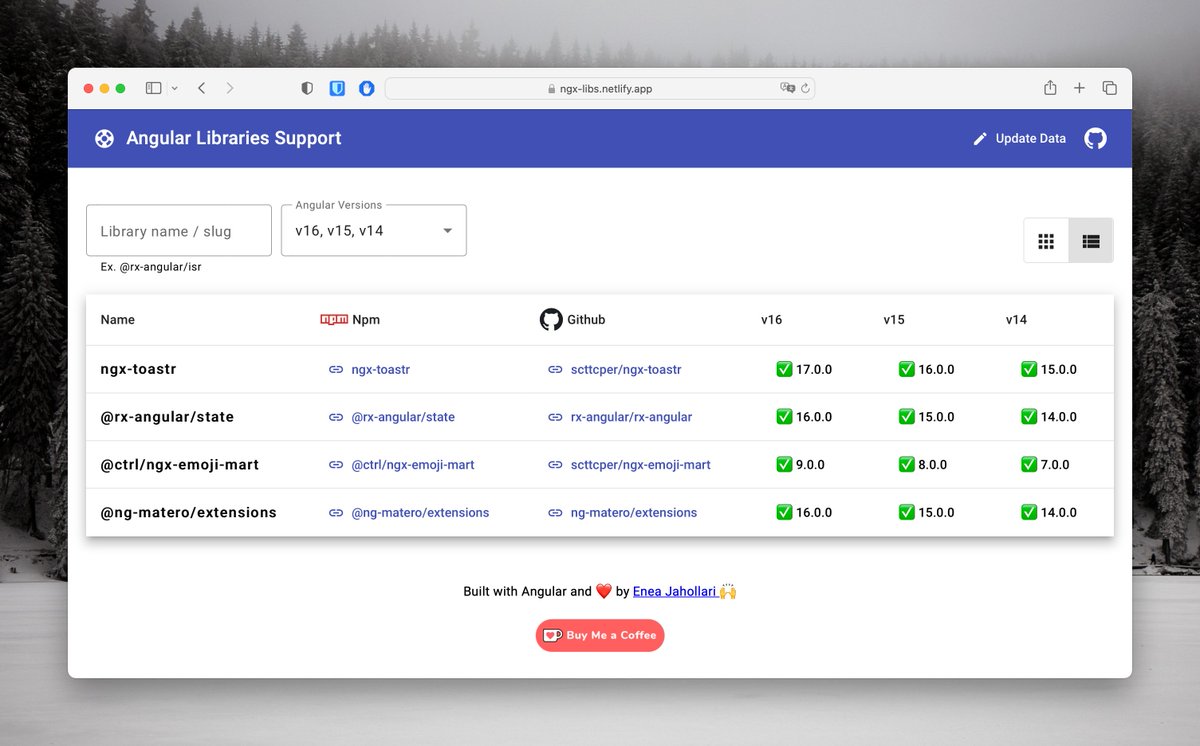
Task: Click the Github column header
Action: [573, 320]
